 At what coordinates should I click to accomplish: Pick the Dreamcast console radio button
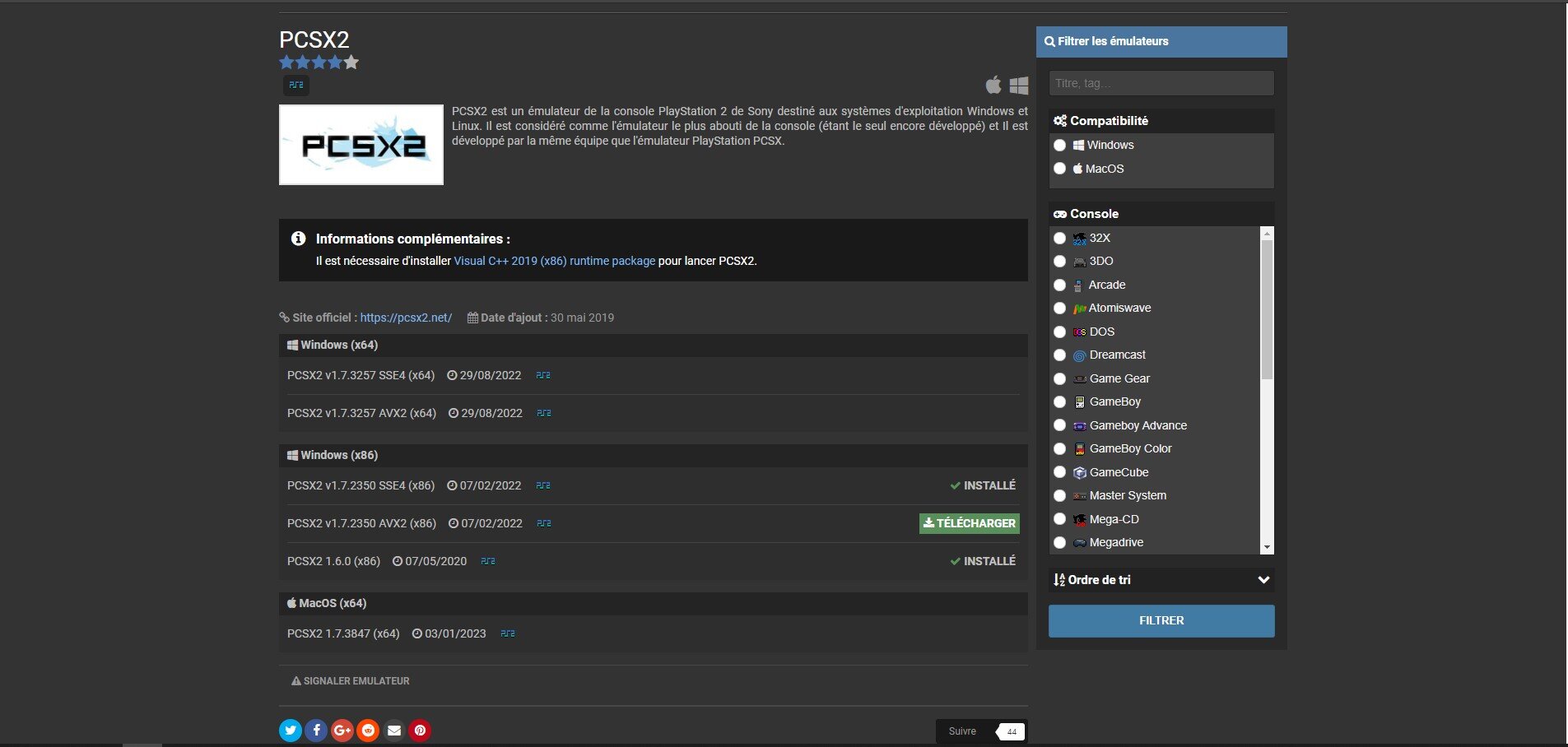(x=1059, y=355)
